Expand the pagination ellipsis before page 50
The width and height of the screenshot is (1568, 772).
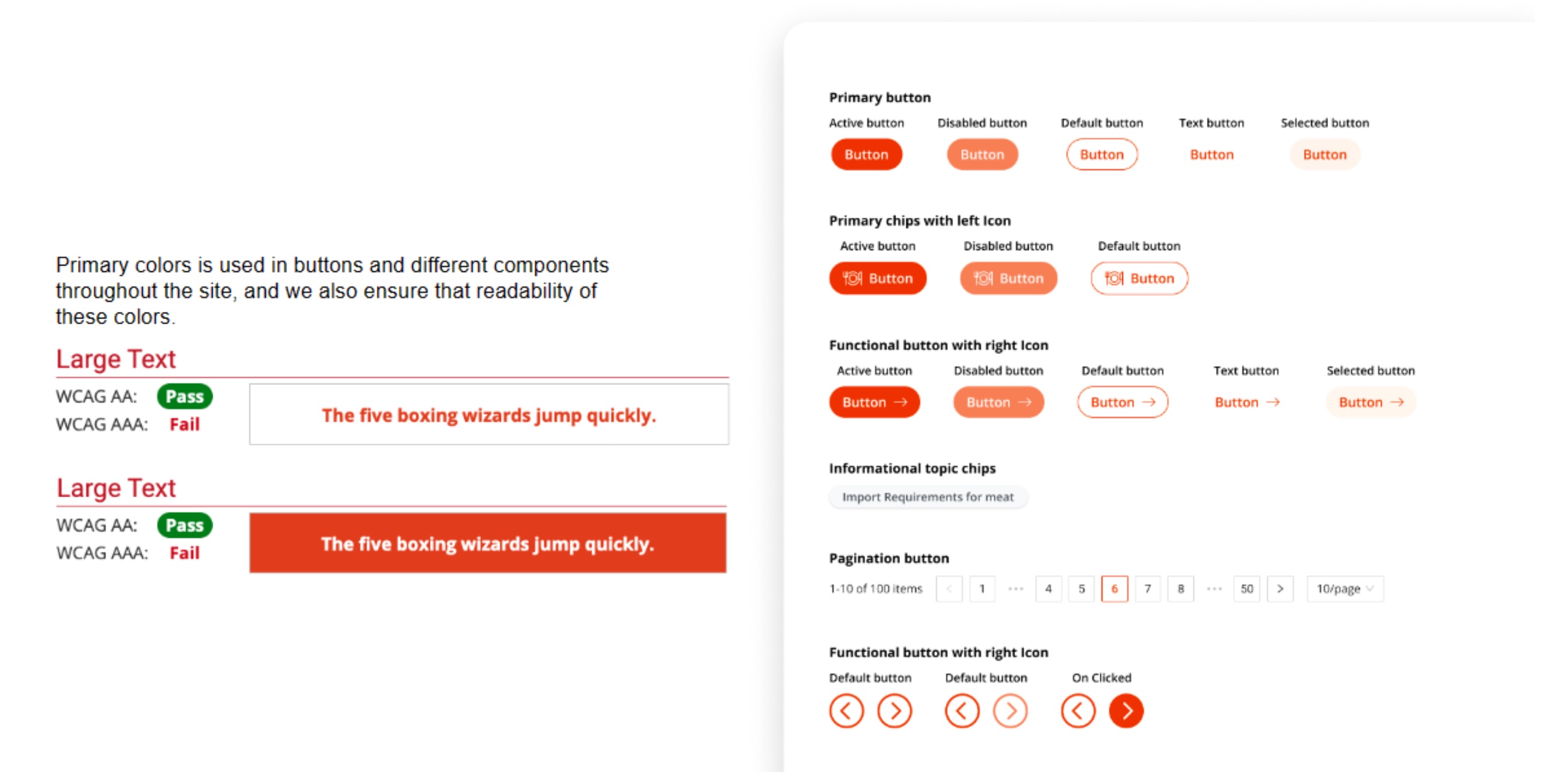(1214, 589)
